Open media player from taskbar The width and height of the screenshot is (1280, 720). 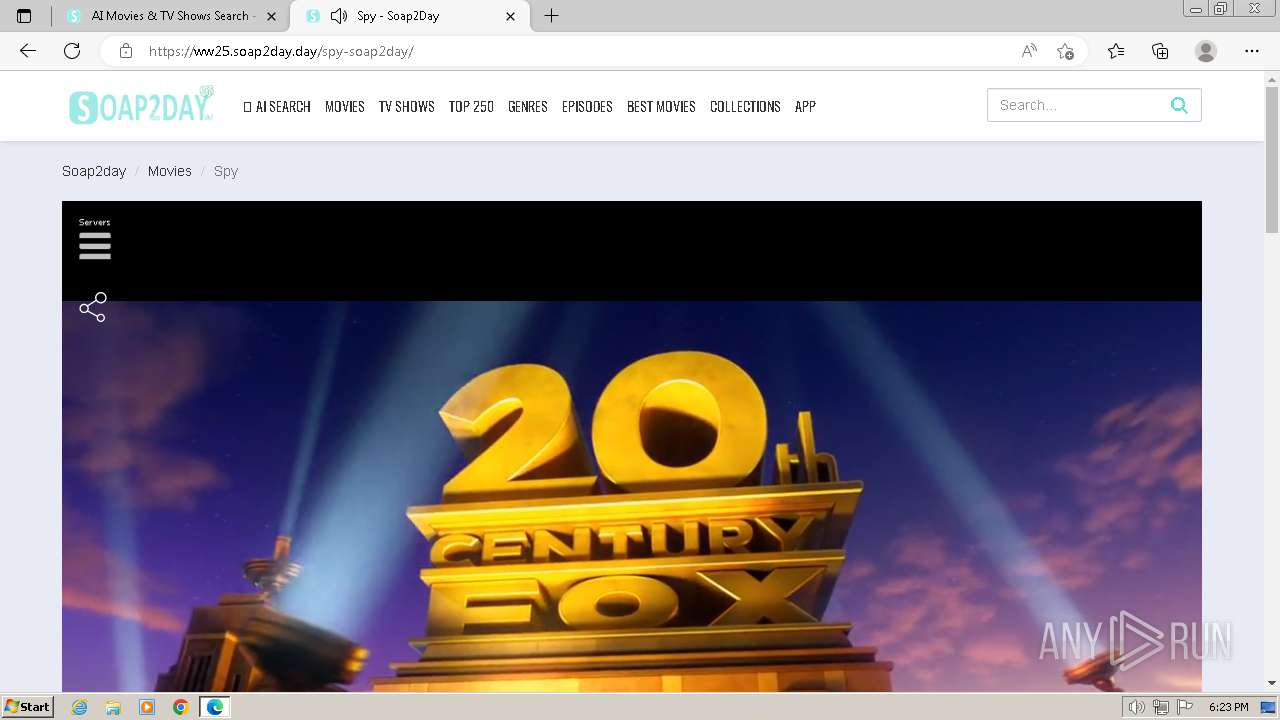pyautogui.click(x=147, y=707)
